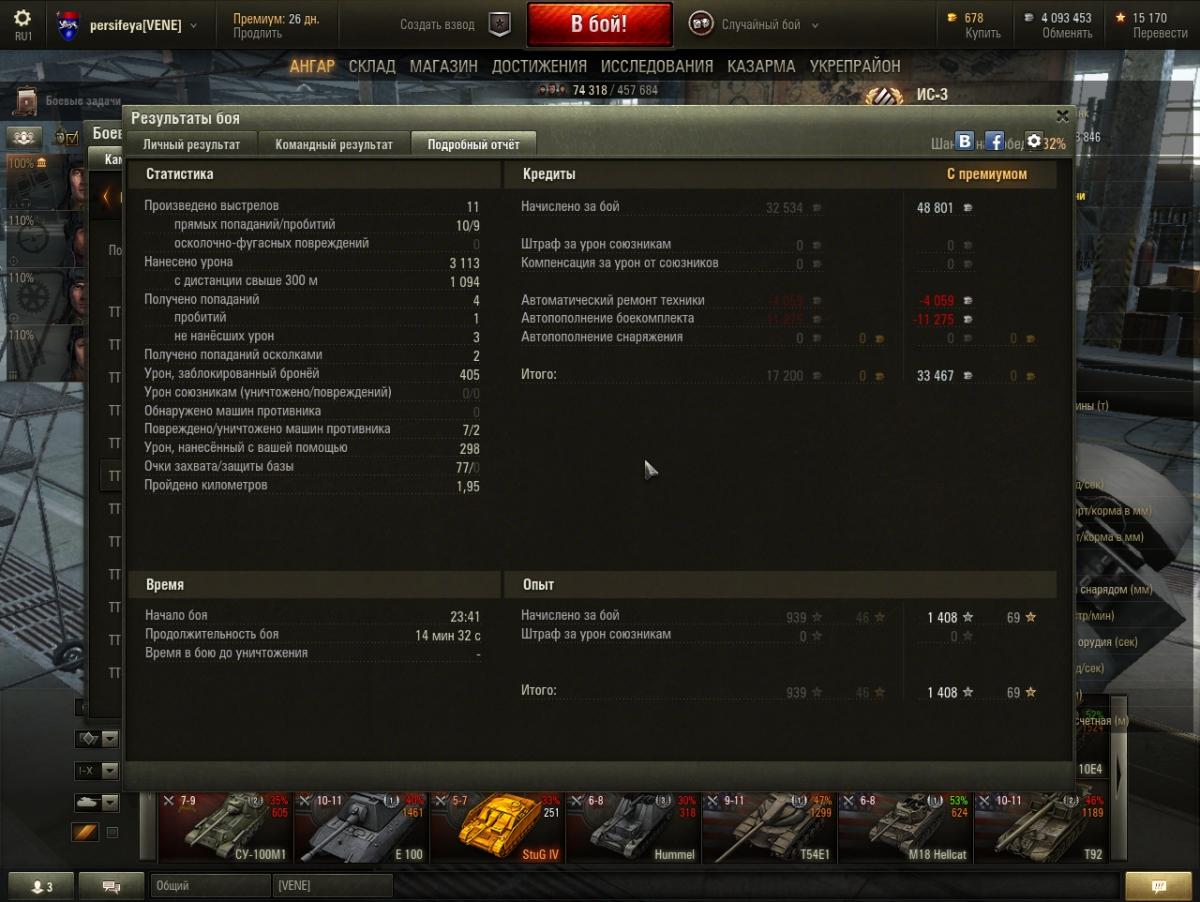The height and width of the screenshot is (902, 1200).
Task: Select the T92 tank in carousel
Action: click(1041, 826)
